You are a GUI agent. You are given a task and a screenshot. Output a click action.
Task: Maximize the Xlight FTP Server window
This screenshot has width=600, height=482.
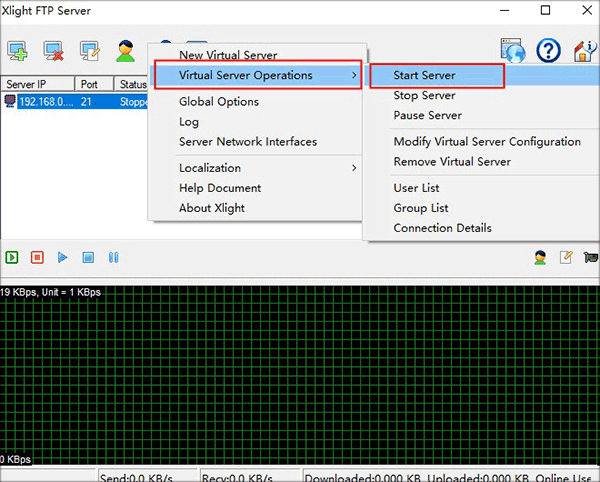545,10
